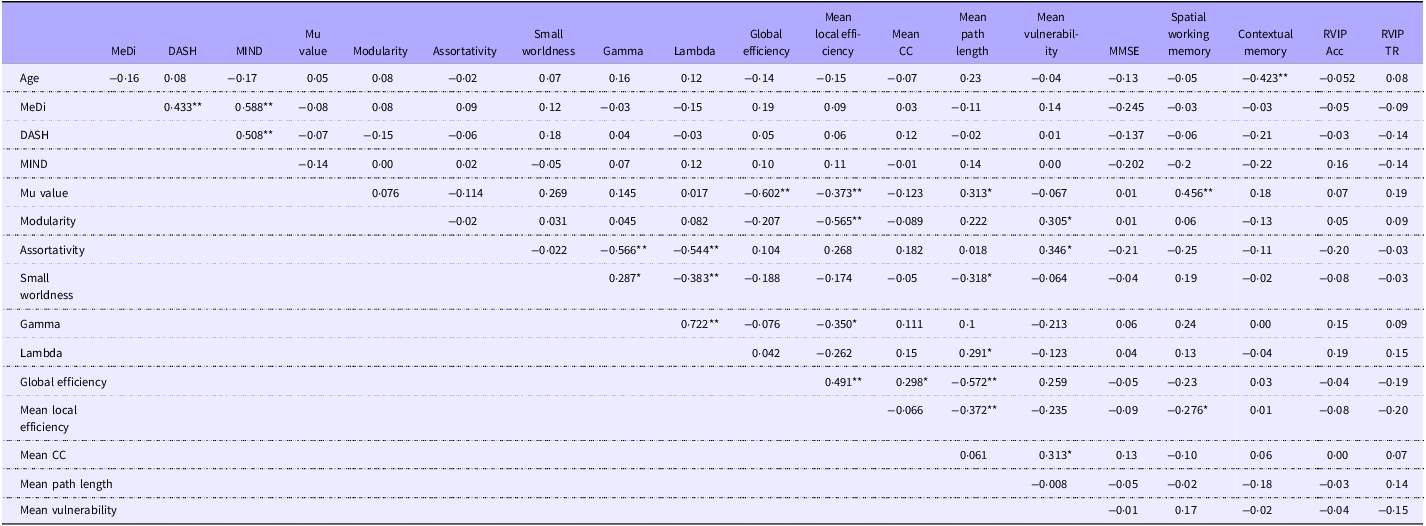The width and height of the screenshot is (1426, 526).
Task: Select the Gamma column header
Action: [x=621, y=51]
